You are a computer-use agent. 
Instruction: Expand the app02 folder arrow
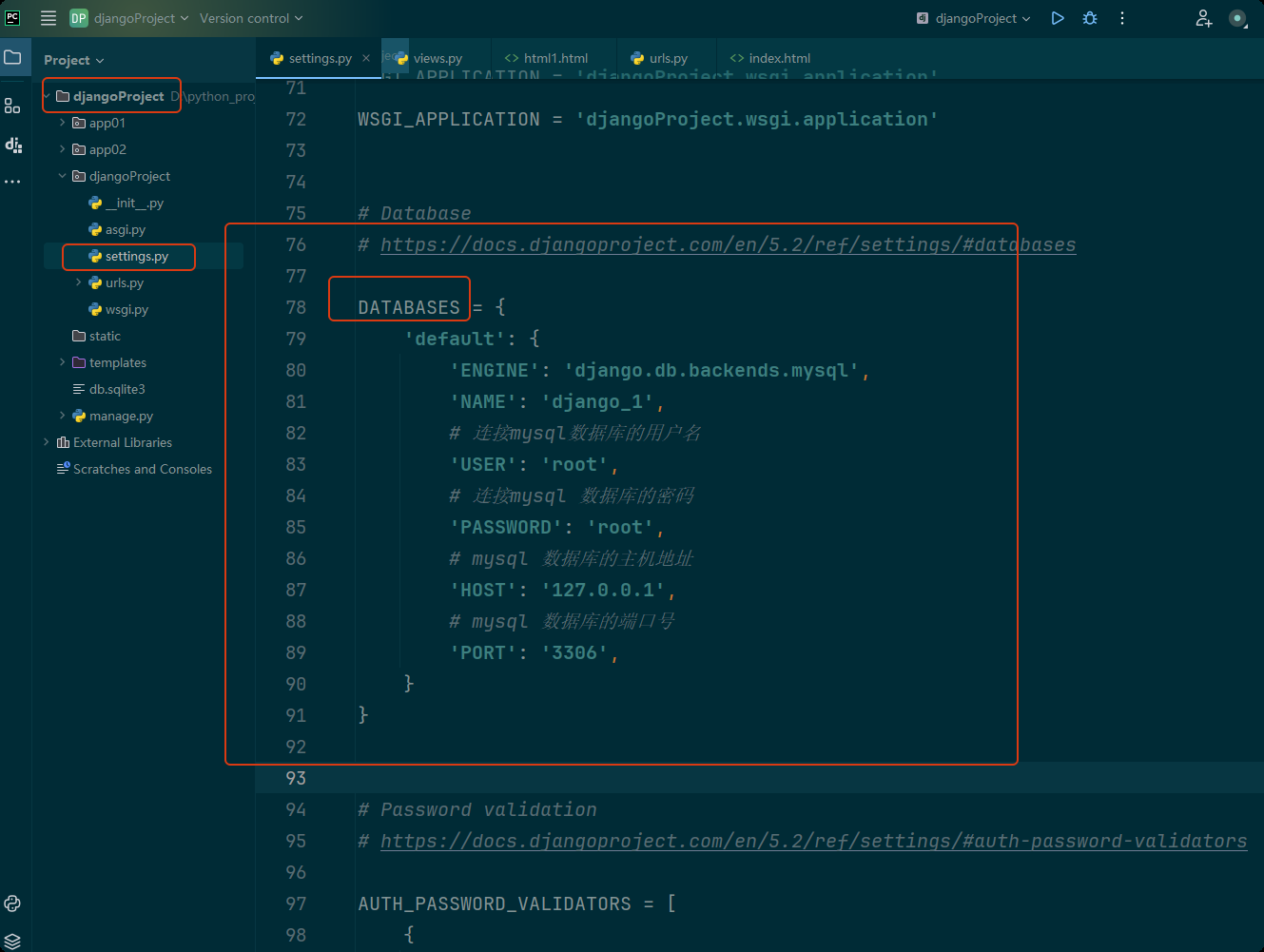63,149
